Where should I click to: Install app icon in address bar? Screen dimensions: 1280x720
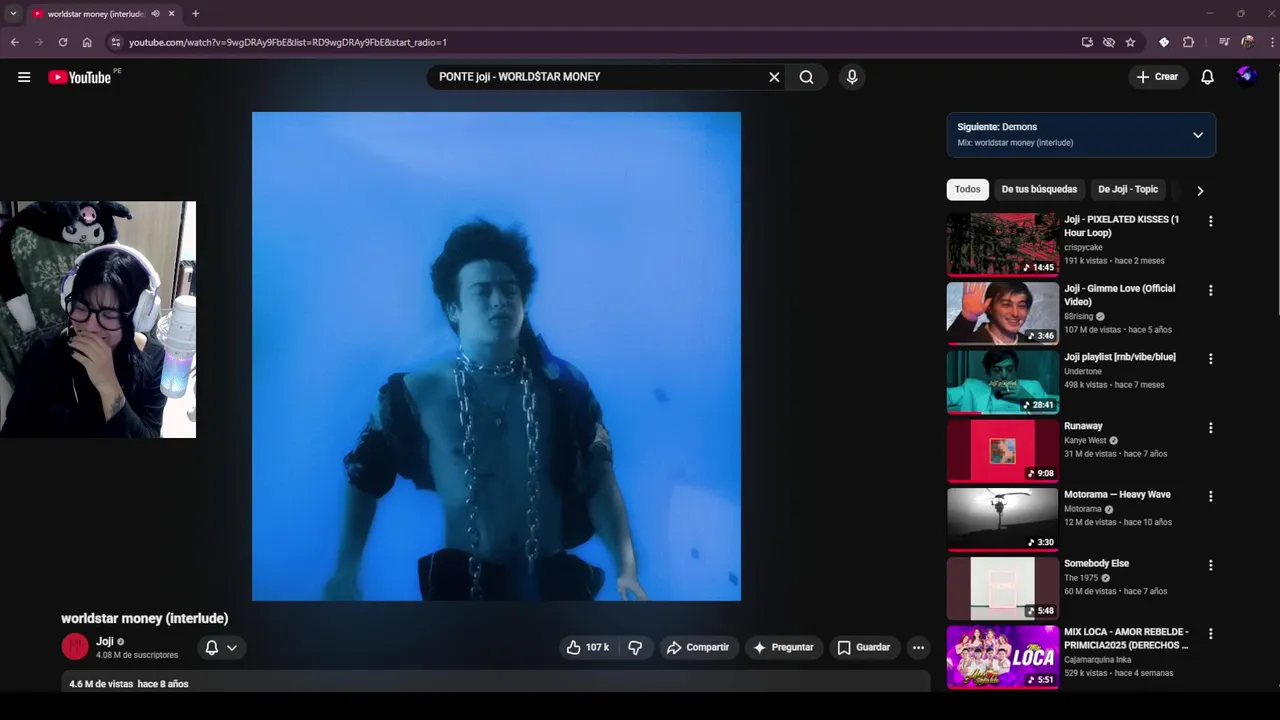tap(1087, 42)
